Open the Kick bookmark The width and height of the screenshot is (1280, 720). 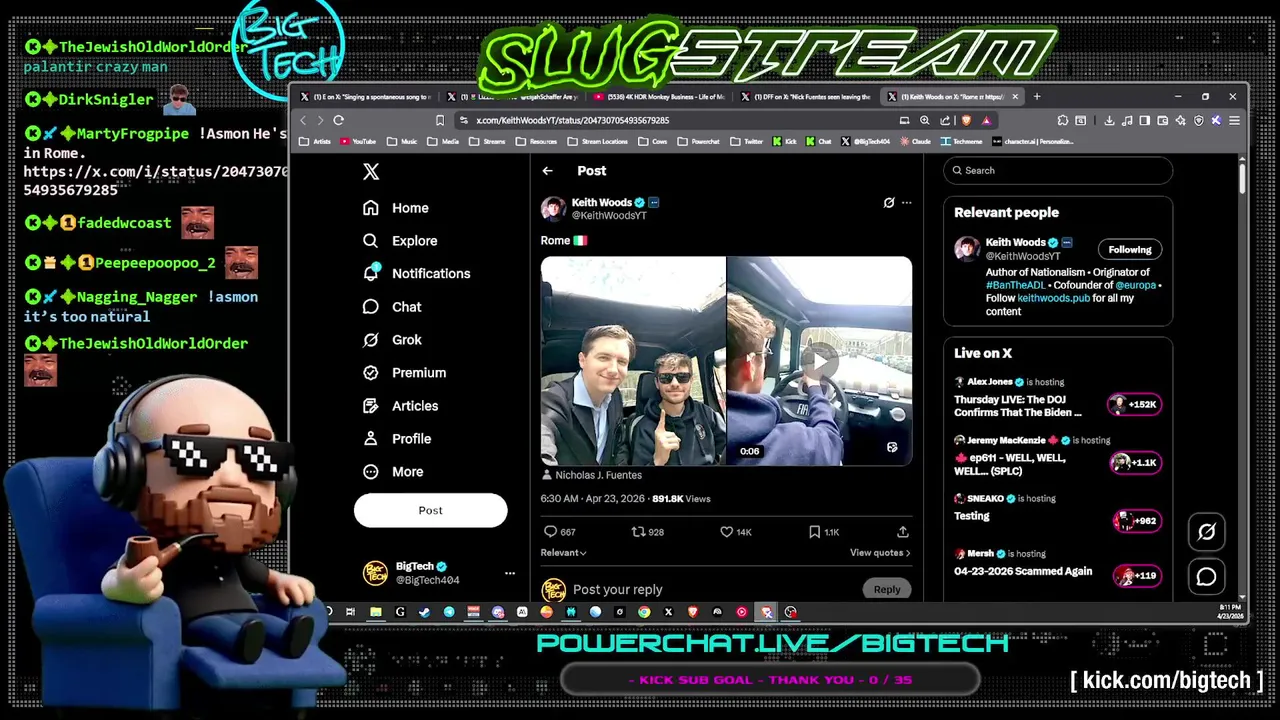(784, 142)
